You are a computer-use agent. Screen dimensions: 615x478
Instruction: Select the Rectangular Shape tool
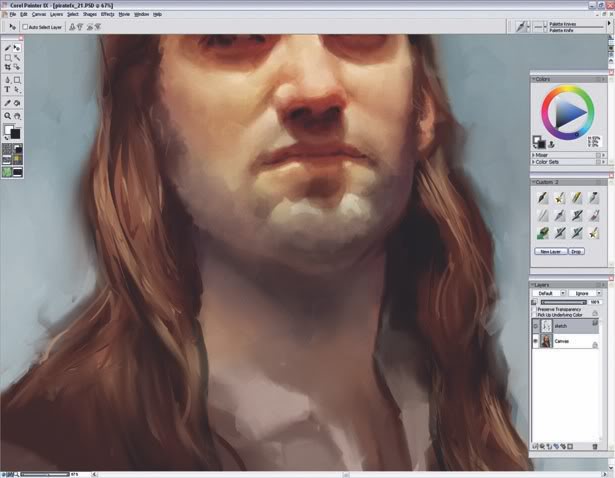click(17, 80)
